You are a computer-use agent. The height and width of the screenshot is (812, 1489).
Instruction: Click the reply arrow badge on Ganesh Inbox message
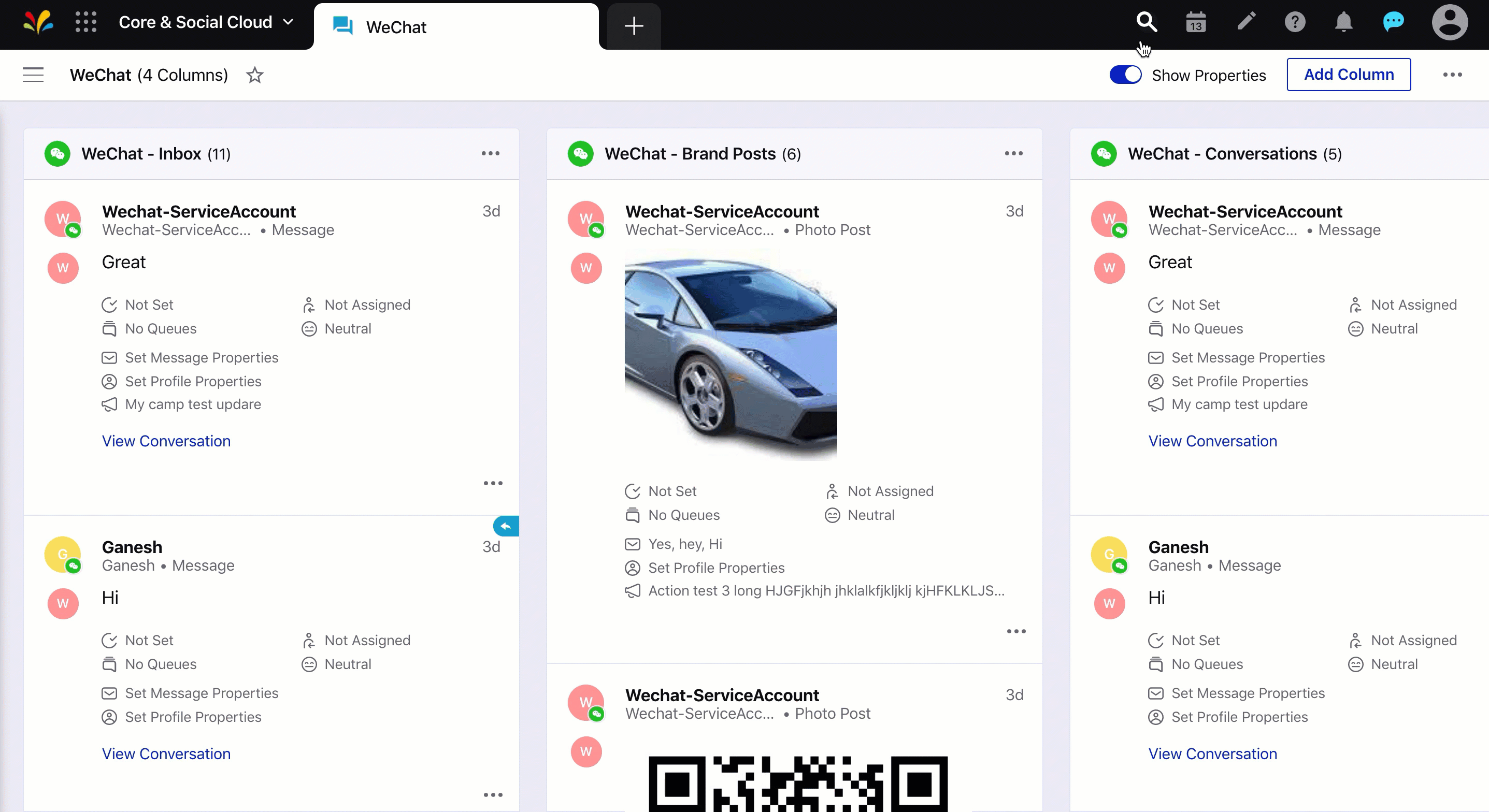506,526
